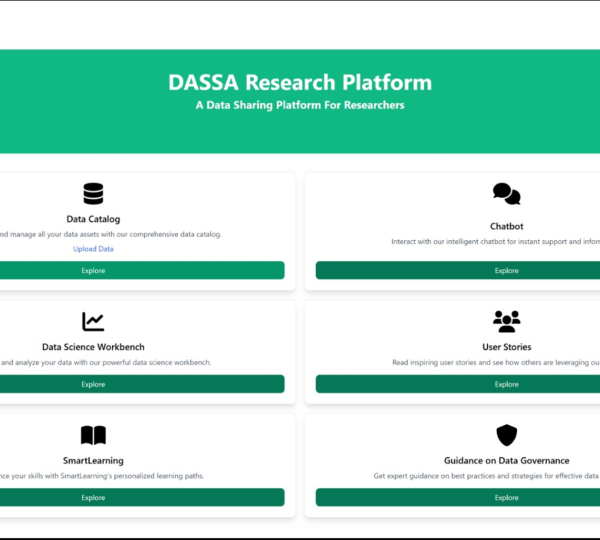Viewport: 600px width, 540px height.
Task: Click the Chatbot card heading
Action: coord(507,226)
